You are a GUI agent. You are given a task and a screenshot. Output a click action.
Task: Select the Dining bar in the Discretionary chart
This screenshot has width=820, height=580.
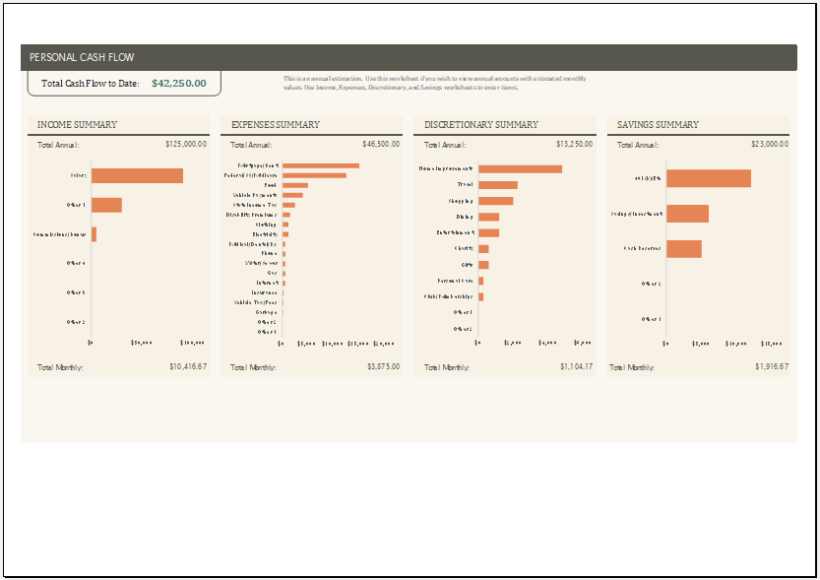(487, 217)
